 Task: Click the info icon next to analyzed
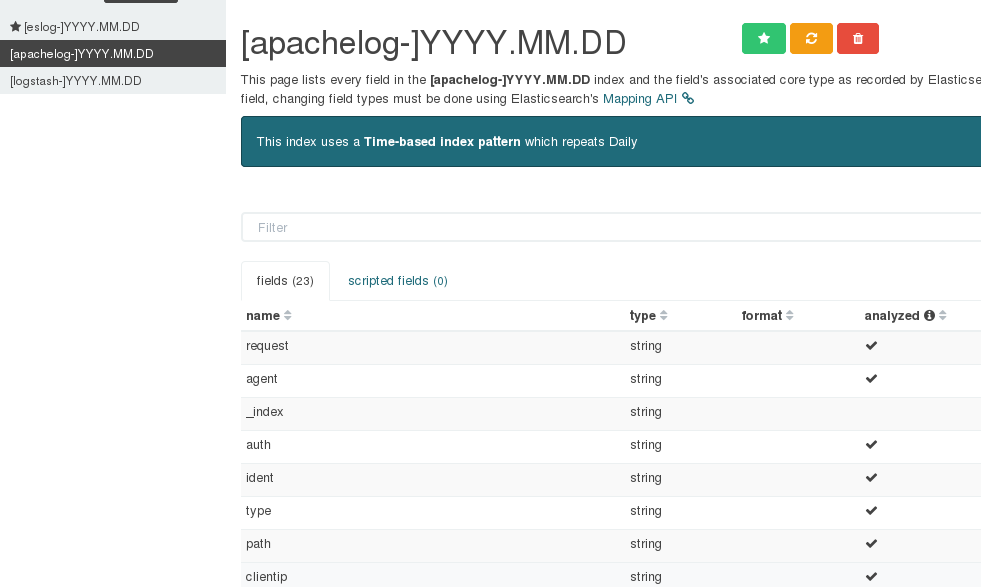pyautogui.click(x=929, y=315)
